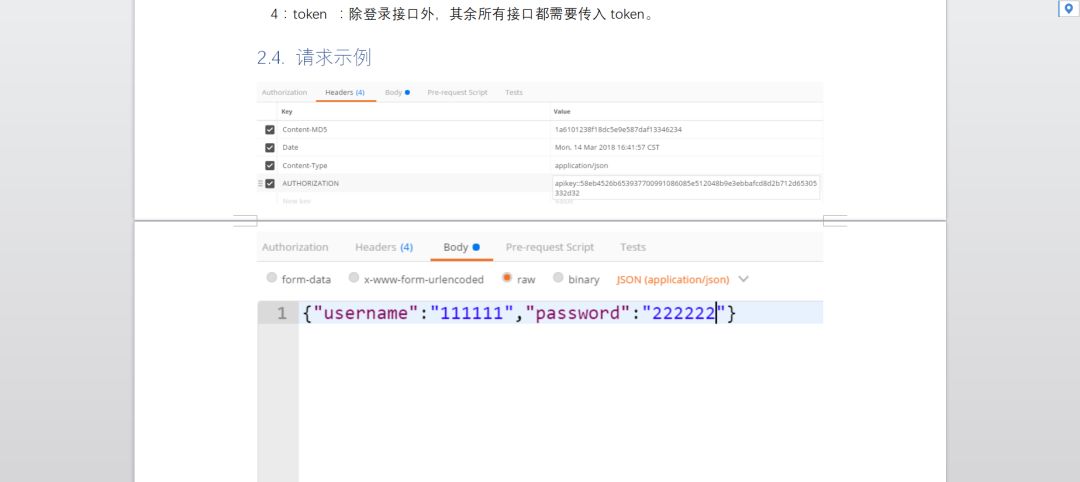Open the large Pre-request Script tab above the radio options
Viewport: 1080px width, 482px height.
550,247
